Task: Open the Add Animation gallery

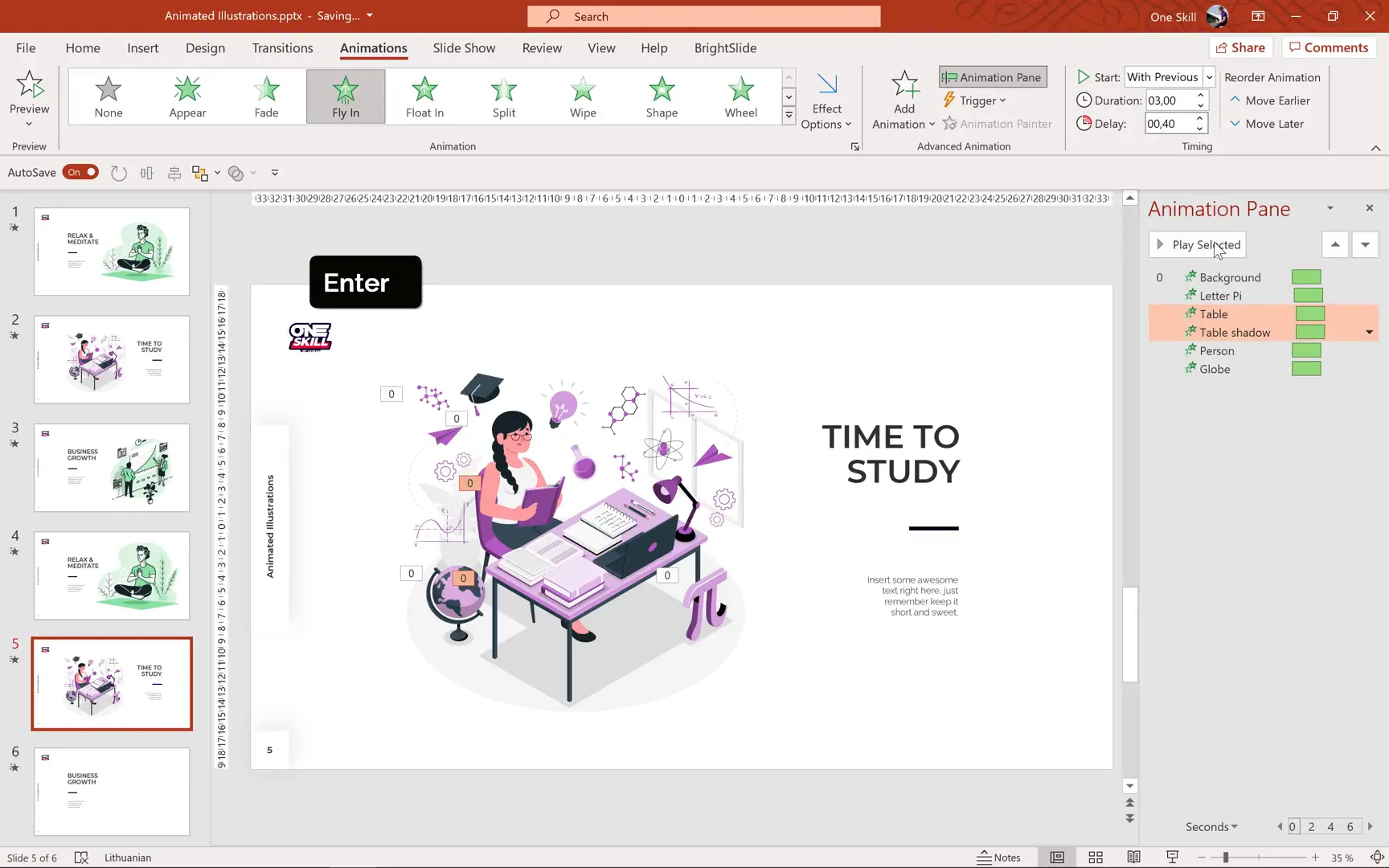Action: 903,98
